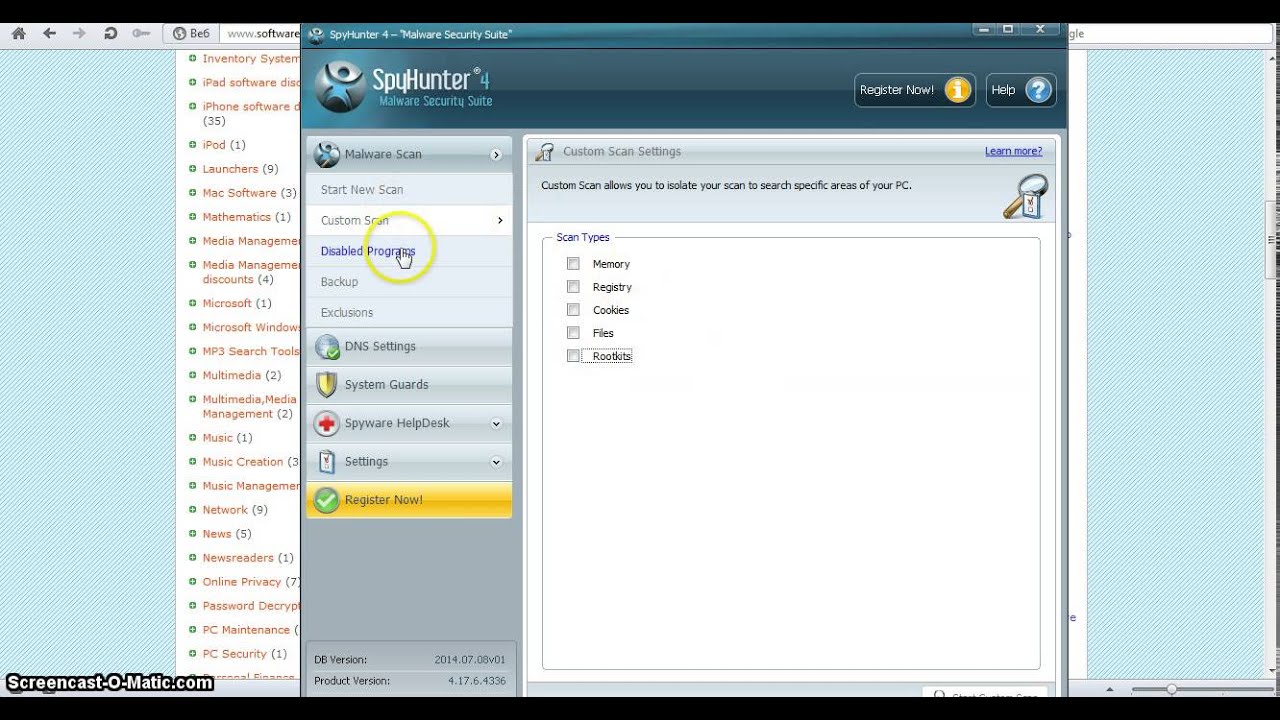This screenshot has width=1280, height=720.
Task: Open Launchers category link in browser
Action: coord(230,169)
